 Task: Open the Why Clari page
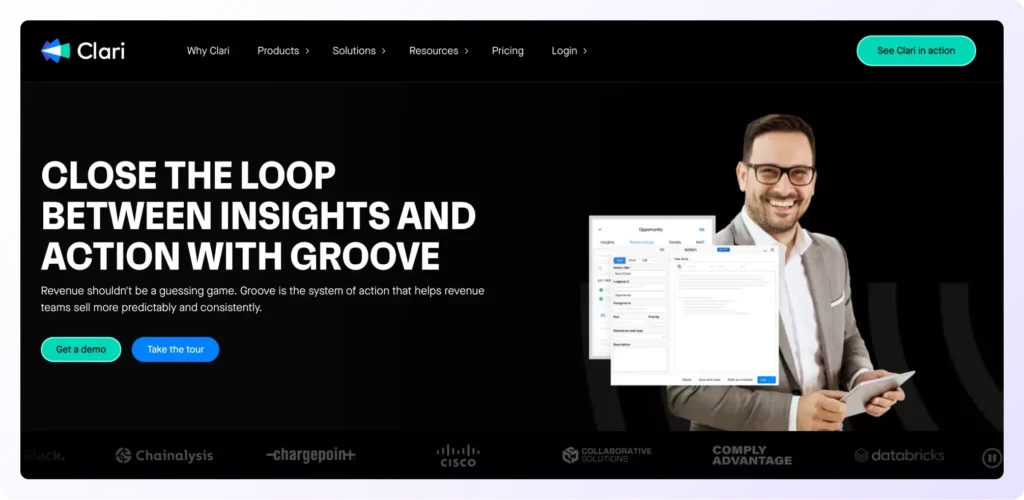click(208, 51)
